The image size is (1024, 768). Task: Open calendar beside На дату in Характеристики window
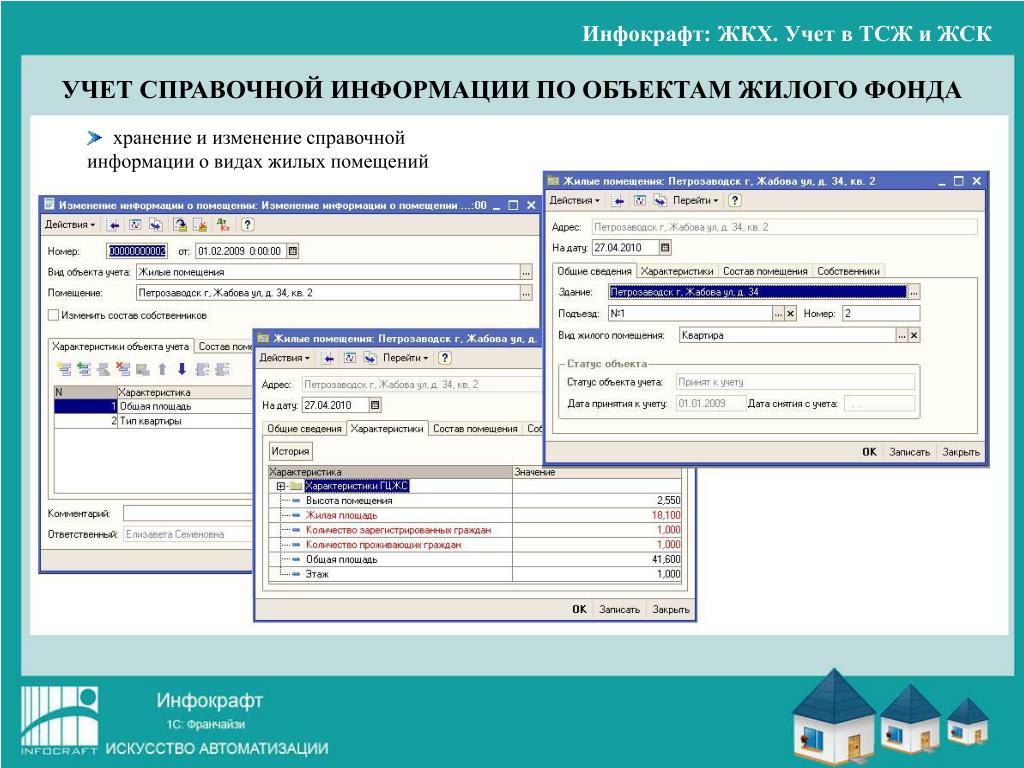[x=375, y=405]
